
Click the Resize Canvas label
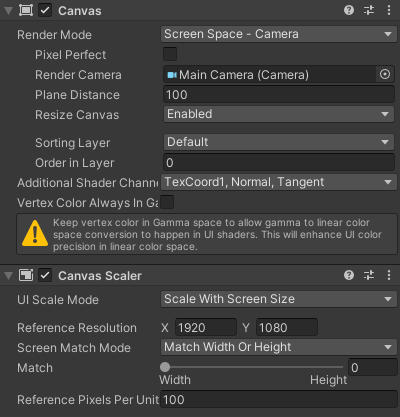tap(77, 115)
